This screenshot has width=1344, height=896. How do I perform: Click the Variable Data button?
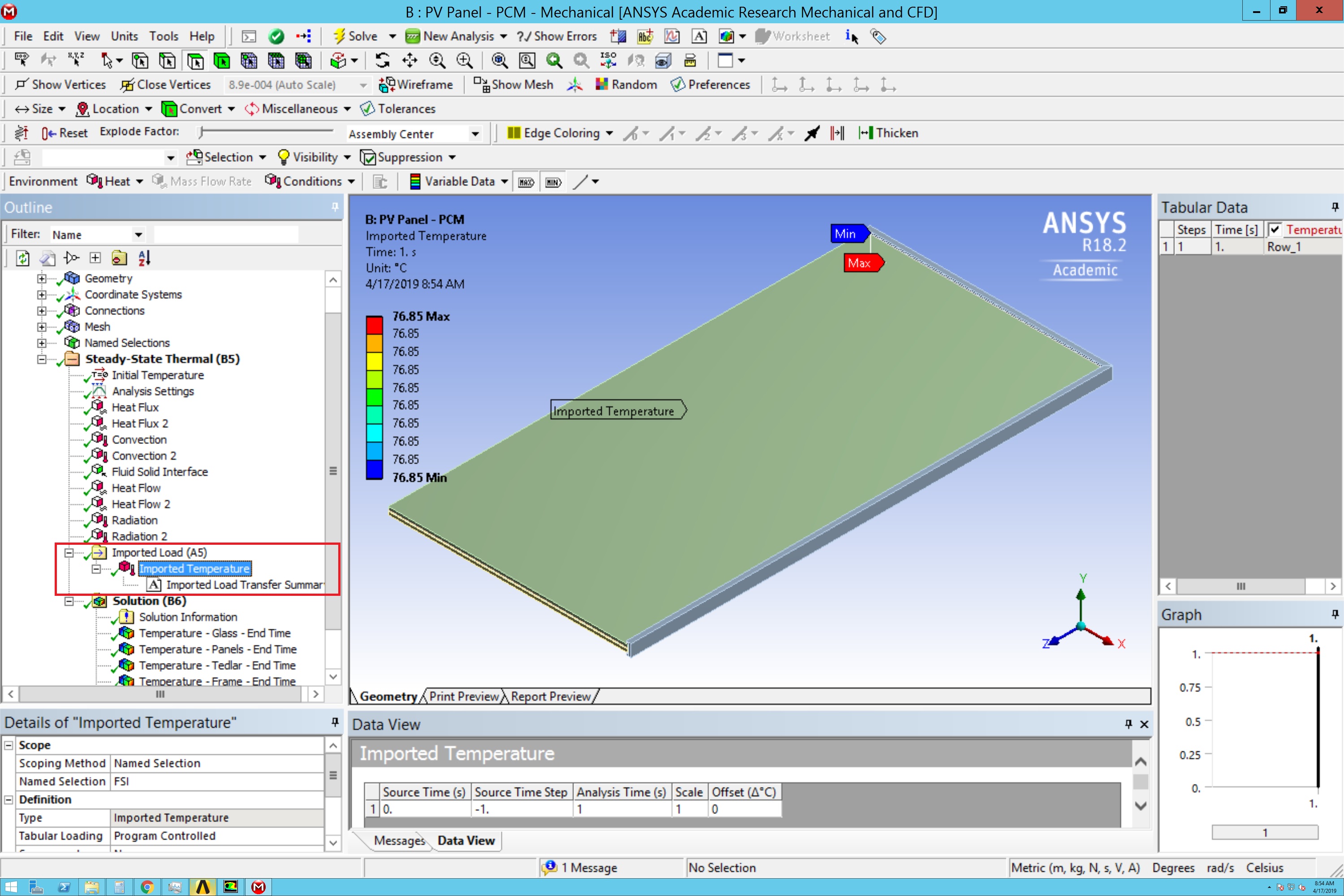(459, 181)
